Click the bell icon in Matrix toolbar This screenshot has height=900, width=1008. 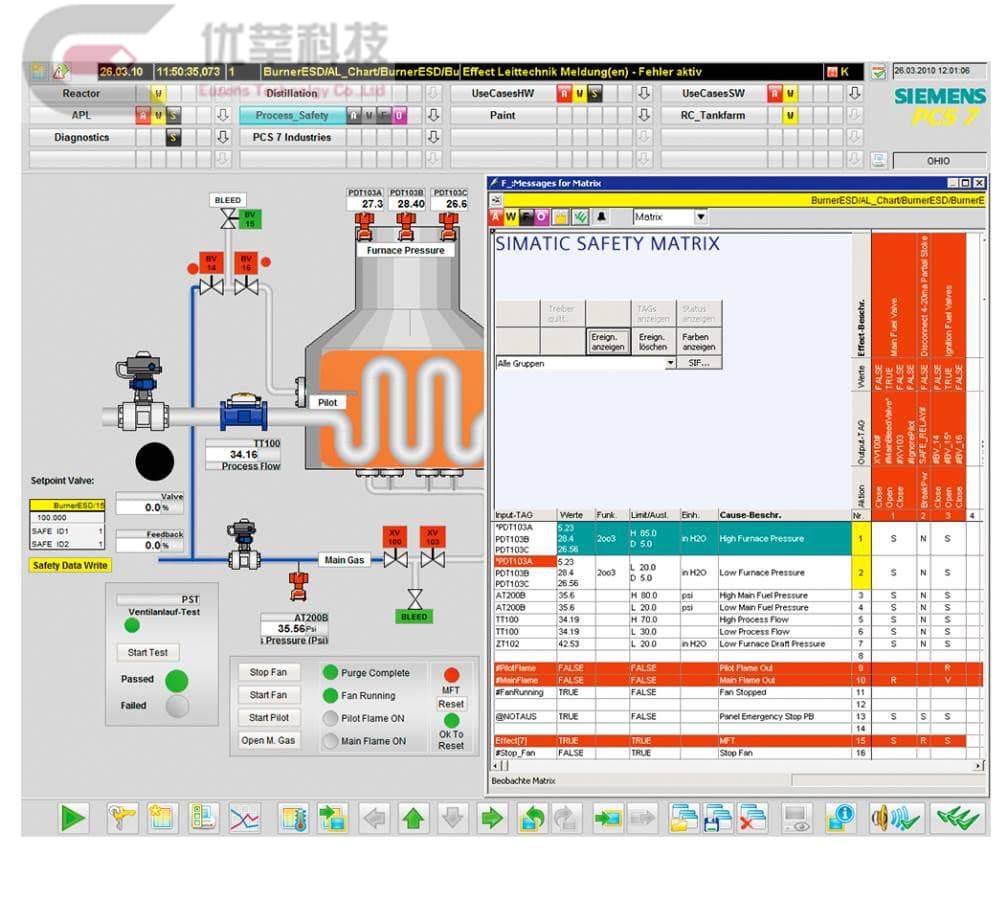click(601, 217)
